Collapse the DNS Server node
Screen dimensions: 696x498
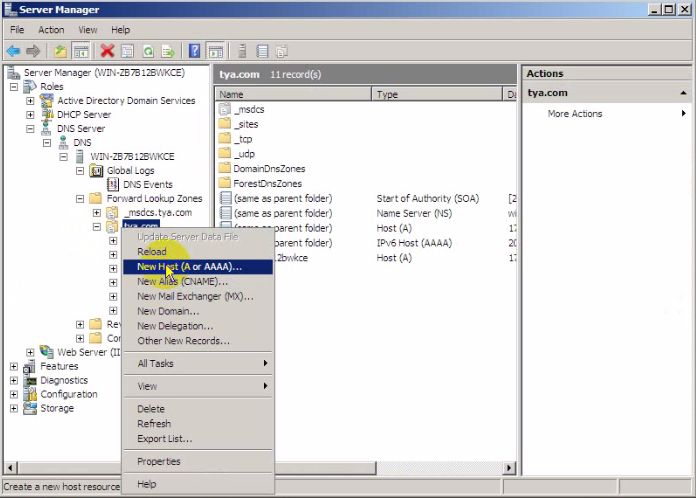[30, 129]
